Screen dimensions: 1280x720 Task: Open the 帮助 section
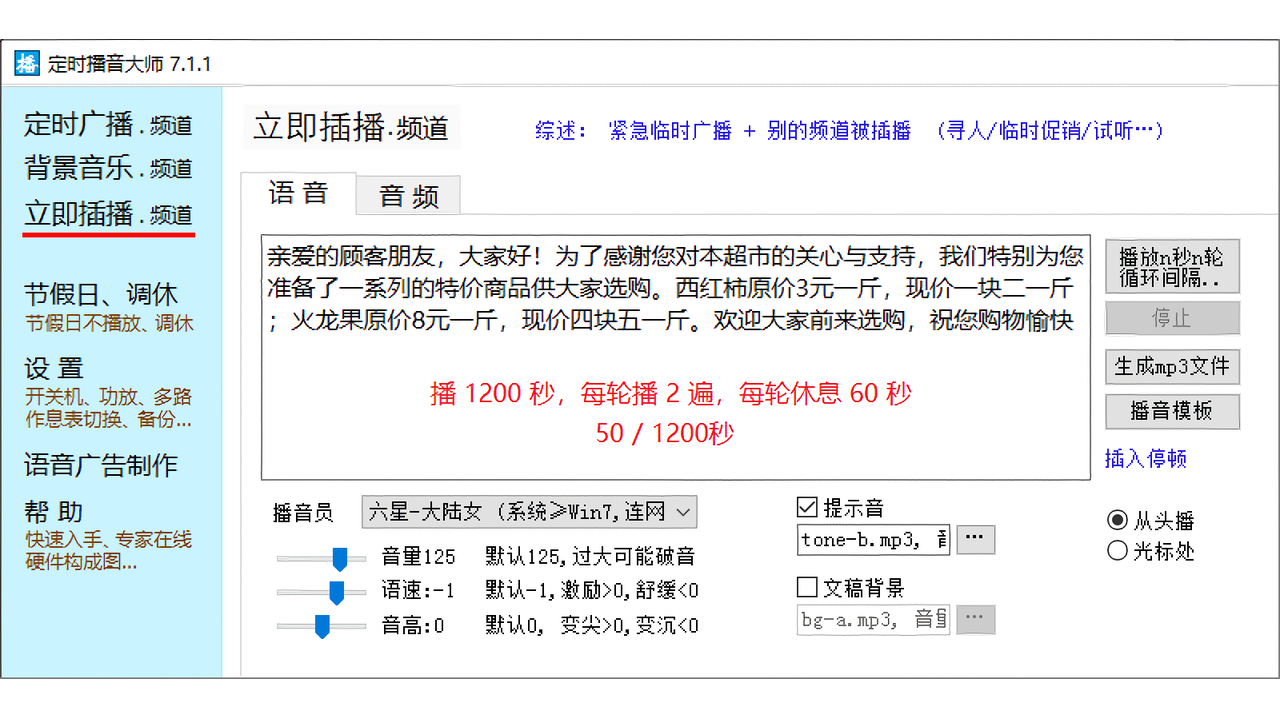[x=54, y=511]
